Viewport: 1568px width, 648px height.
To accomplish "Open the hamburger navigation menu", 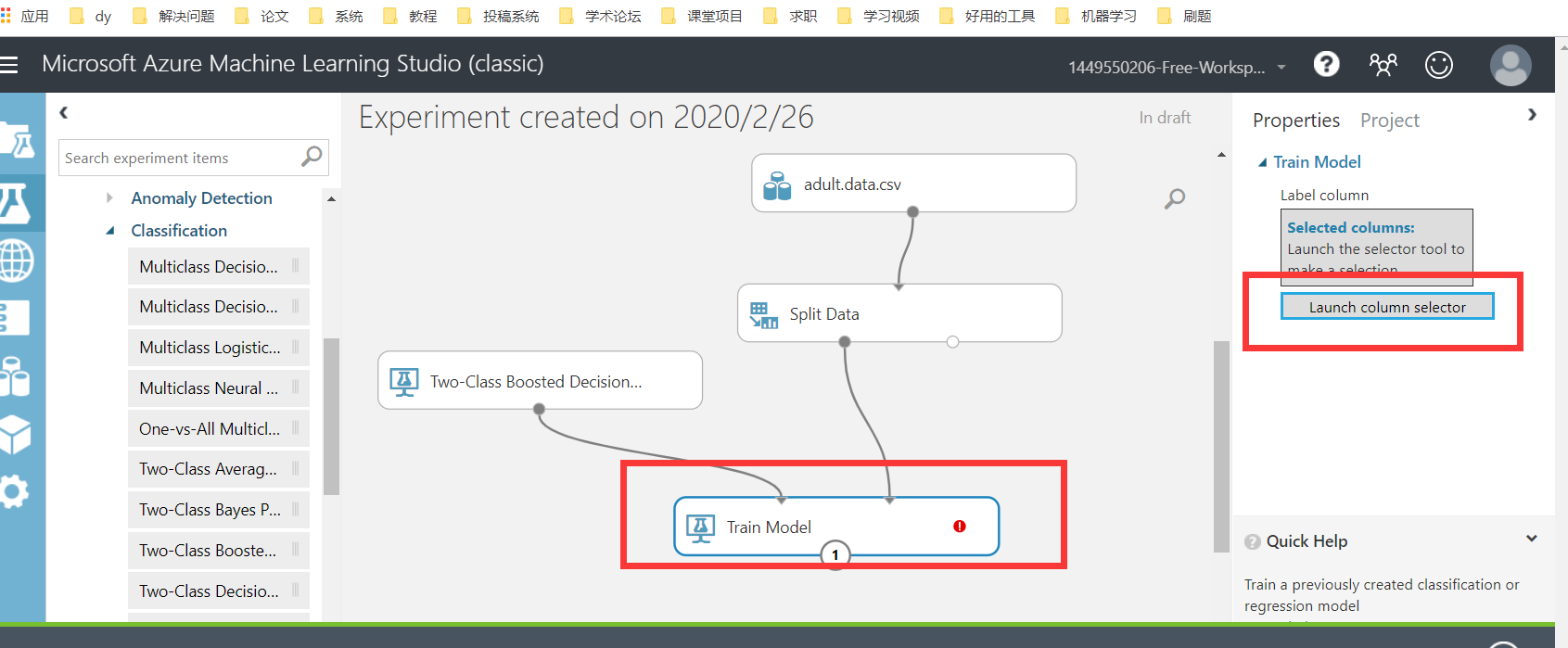I will [9, 65].
